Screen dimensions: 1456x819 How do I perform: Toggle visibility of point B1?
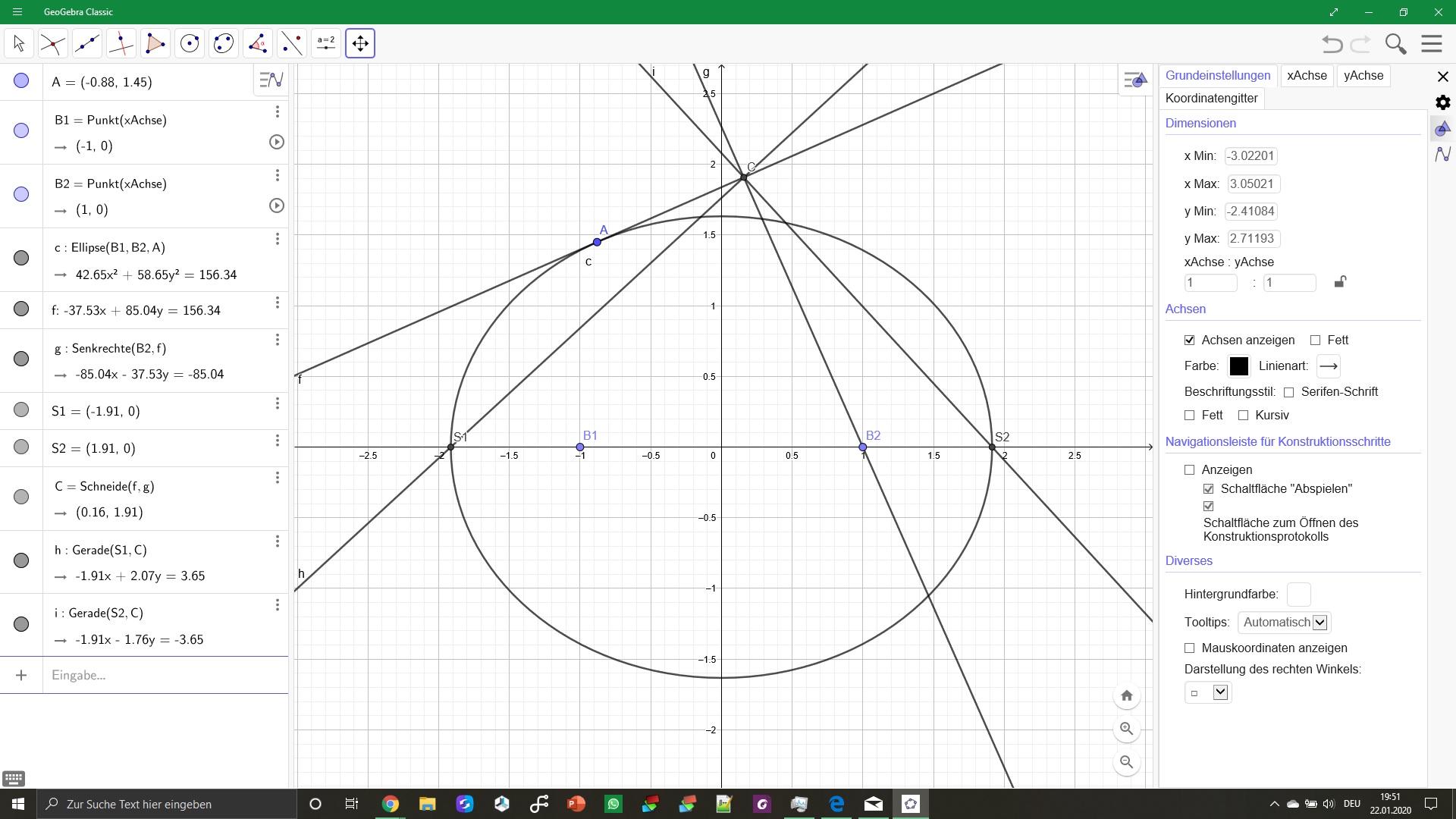(x=21, y=131)
